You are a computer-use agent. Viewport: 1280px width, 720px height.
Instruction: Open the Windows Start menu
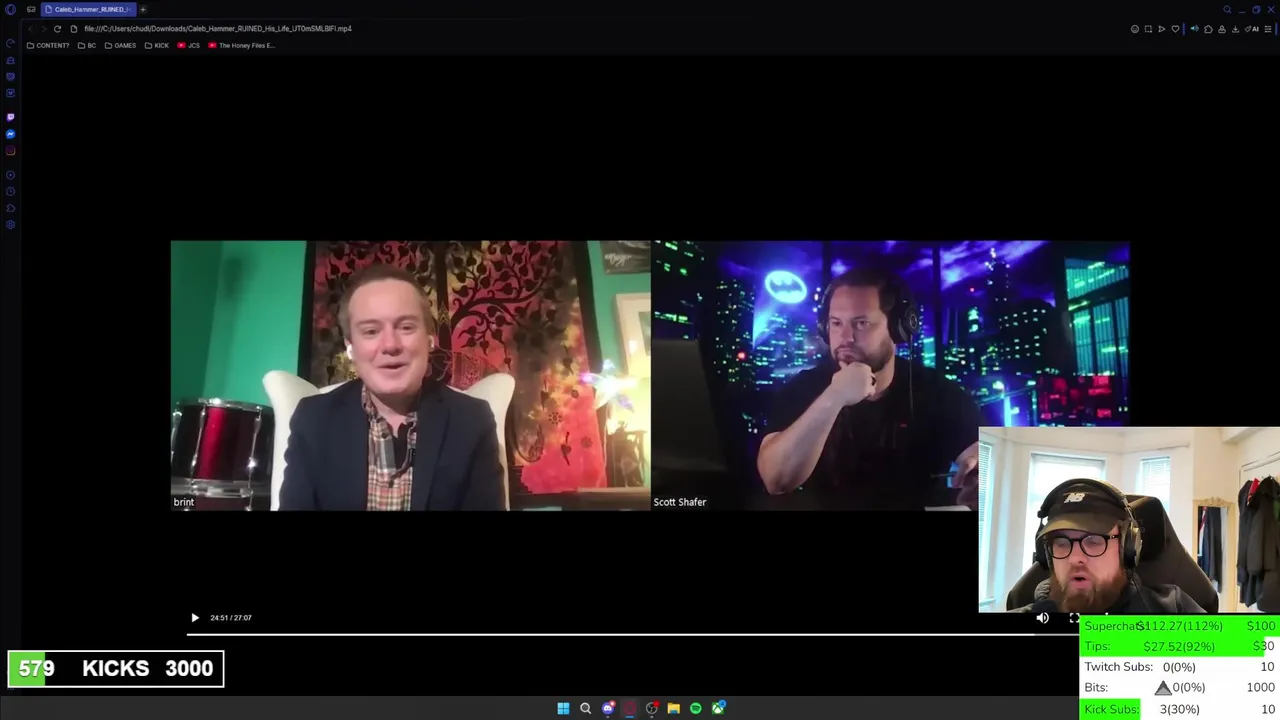(563, 708)
